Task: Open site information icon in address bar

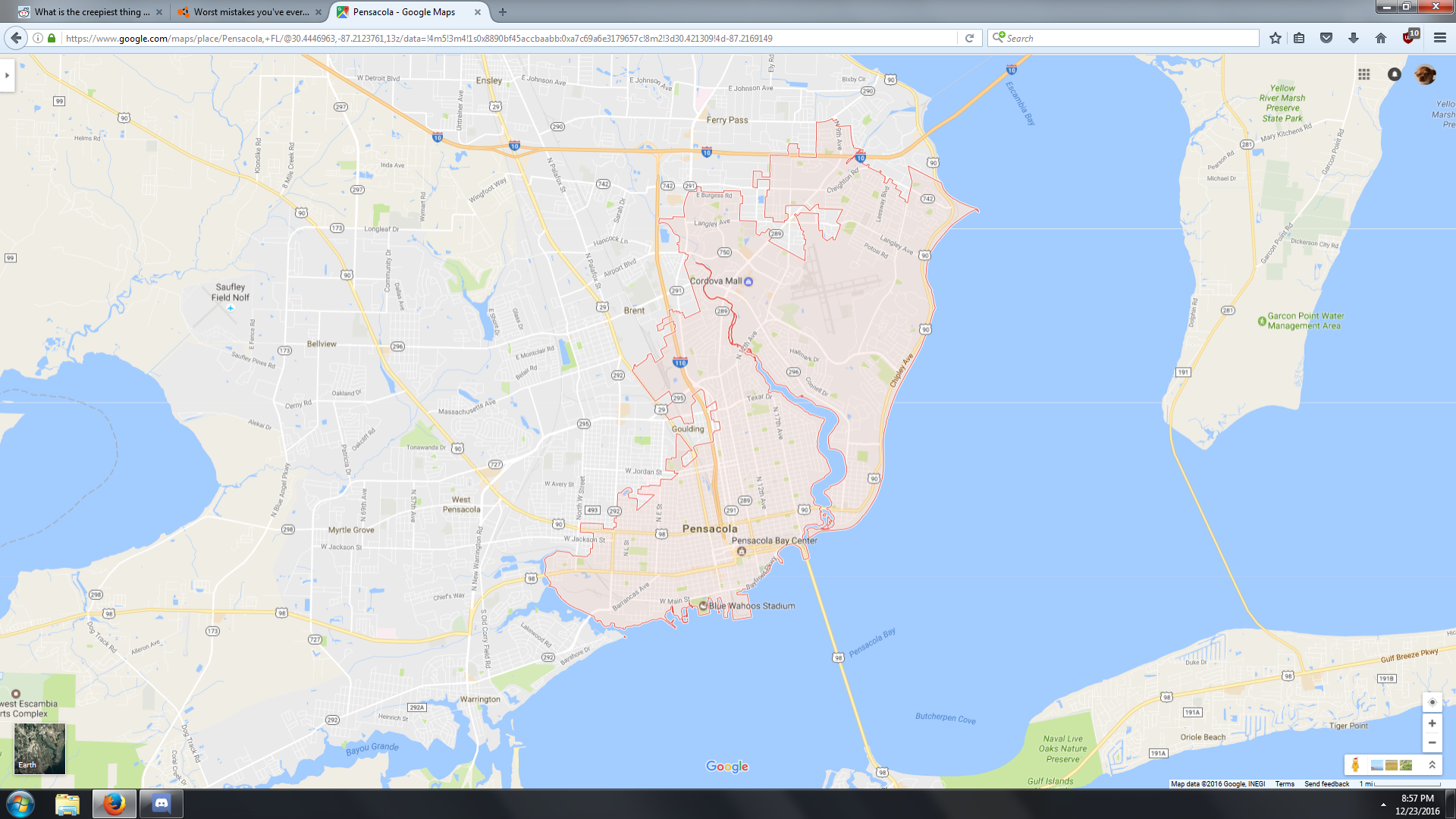Action: 38,38
